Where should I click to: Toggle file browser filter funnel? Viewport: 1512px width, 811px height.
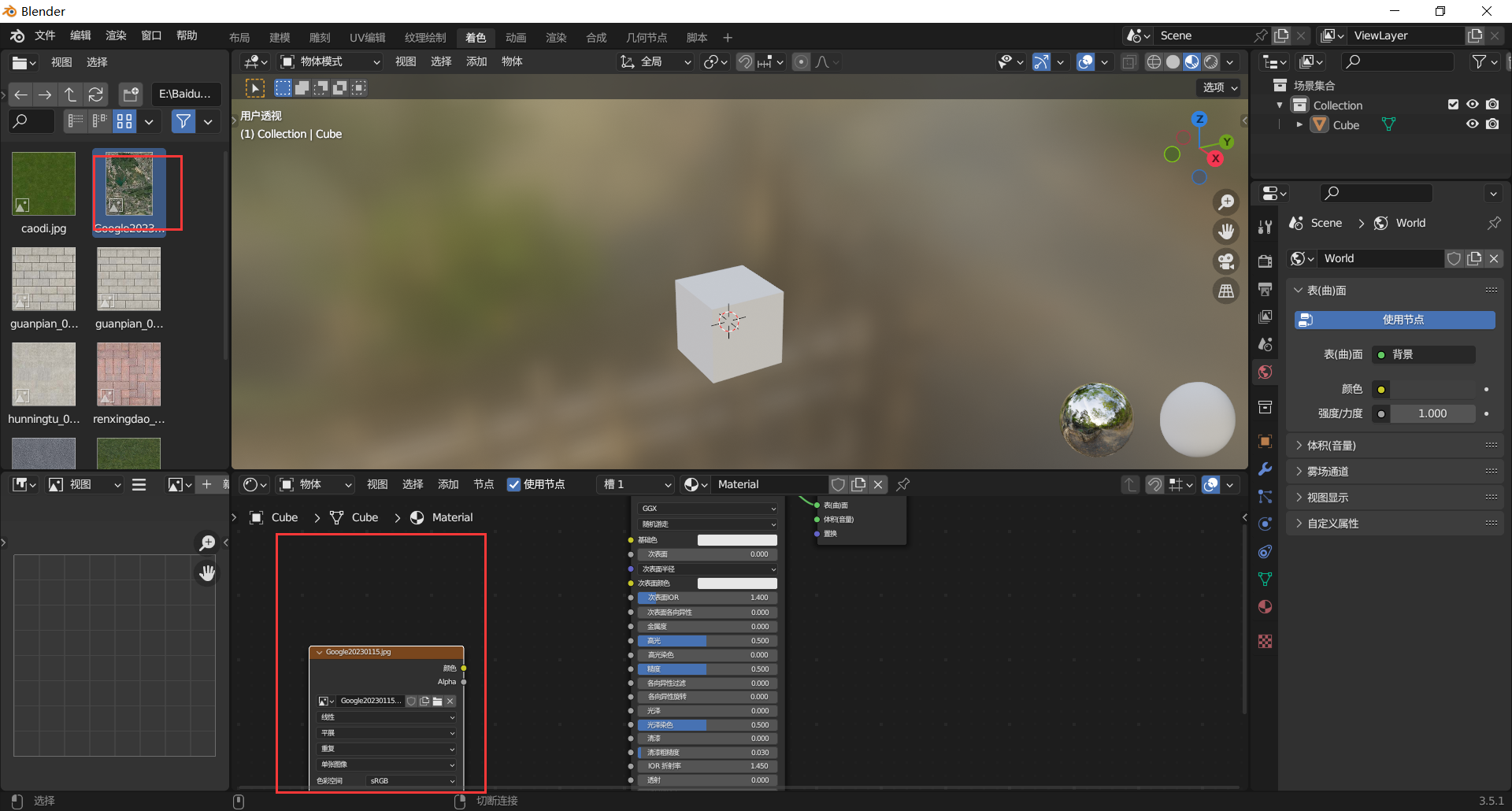coord(183,121)
